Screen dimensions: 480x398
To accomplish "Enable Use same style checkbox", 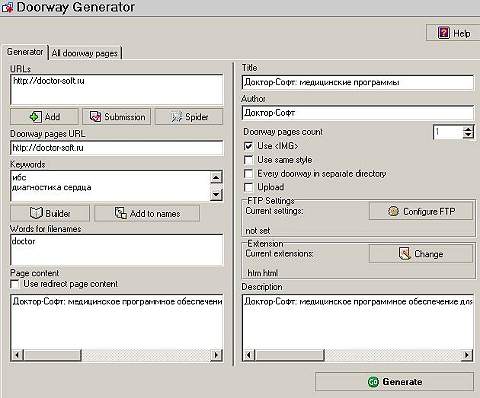I will coord(248,160).
